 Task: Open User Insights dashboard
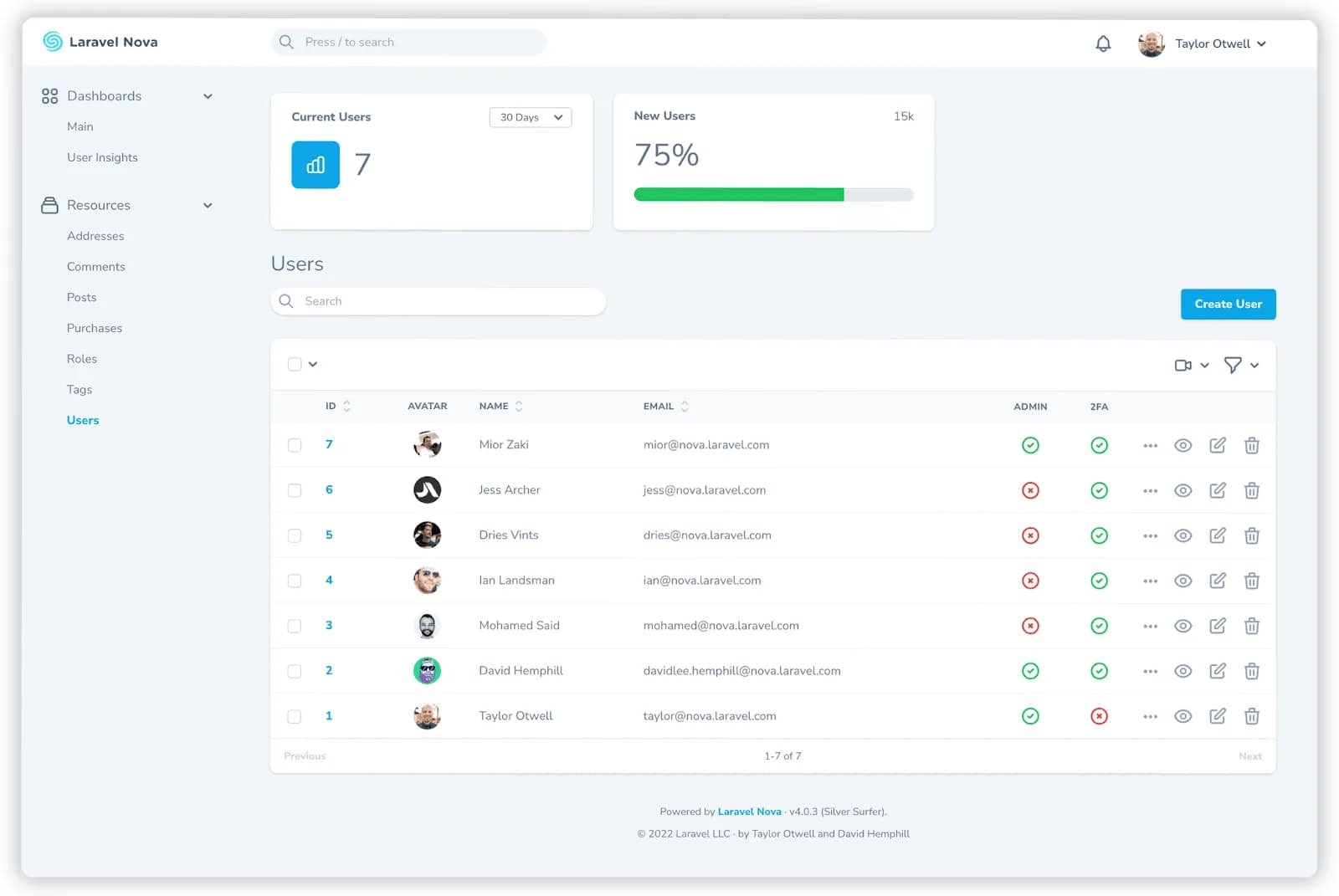point(102,157)
